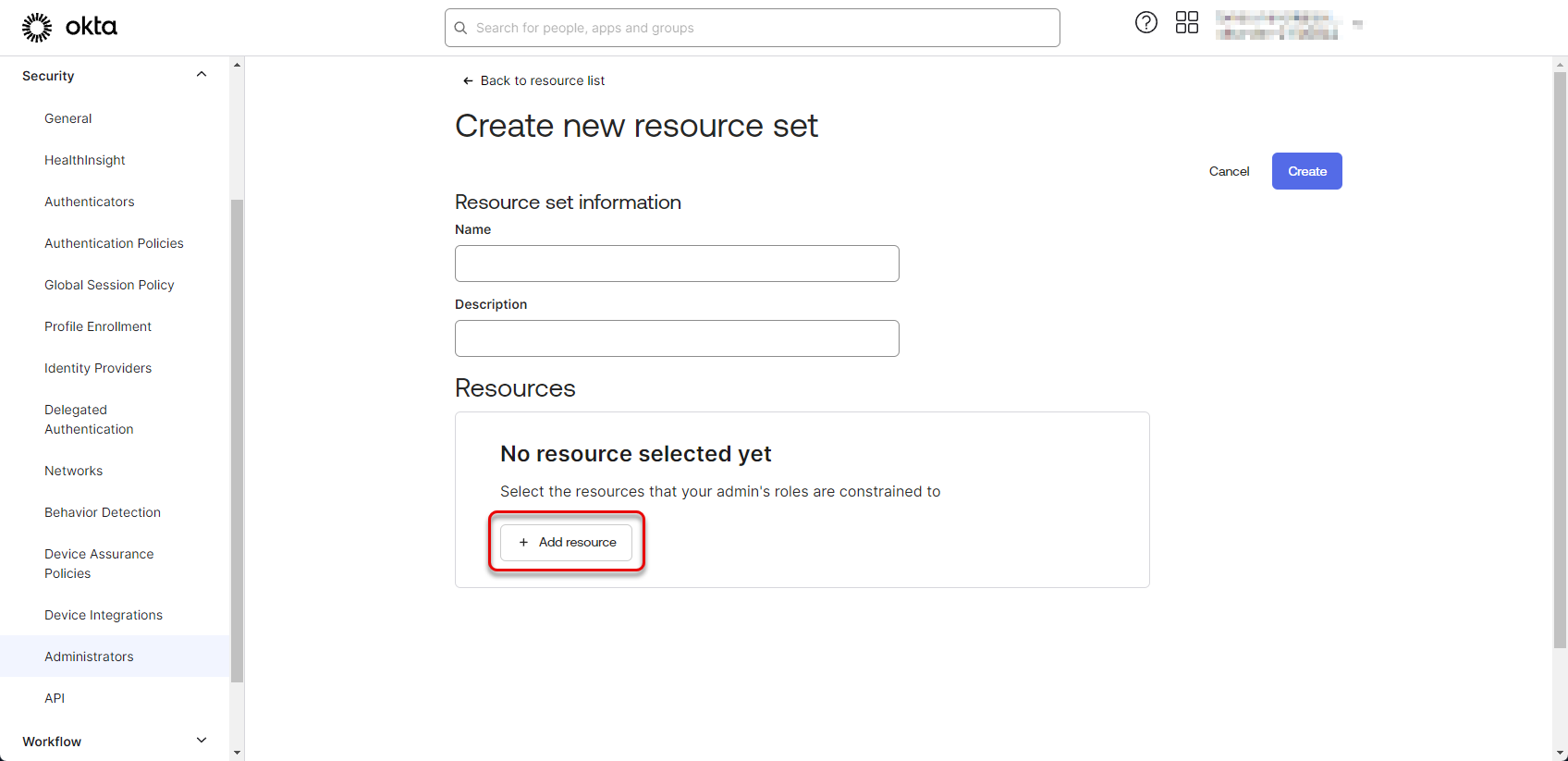Viewport: 1568px width, 761px height.
Task: Go to Global Session Policy
Action: pos(109,285)
